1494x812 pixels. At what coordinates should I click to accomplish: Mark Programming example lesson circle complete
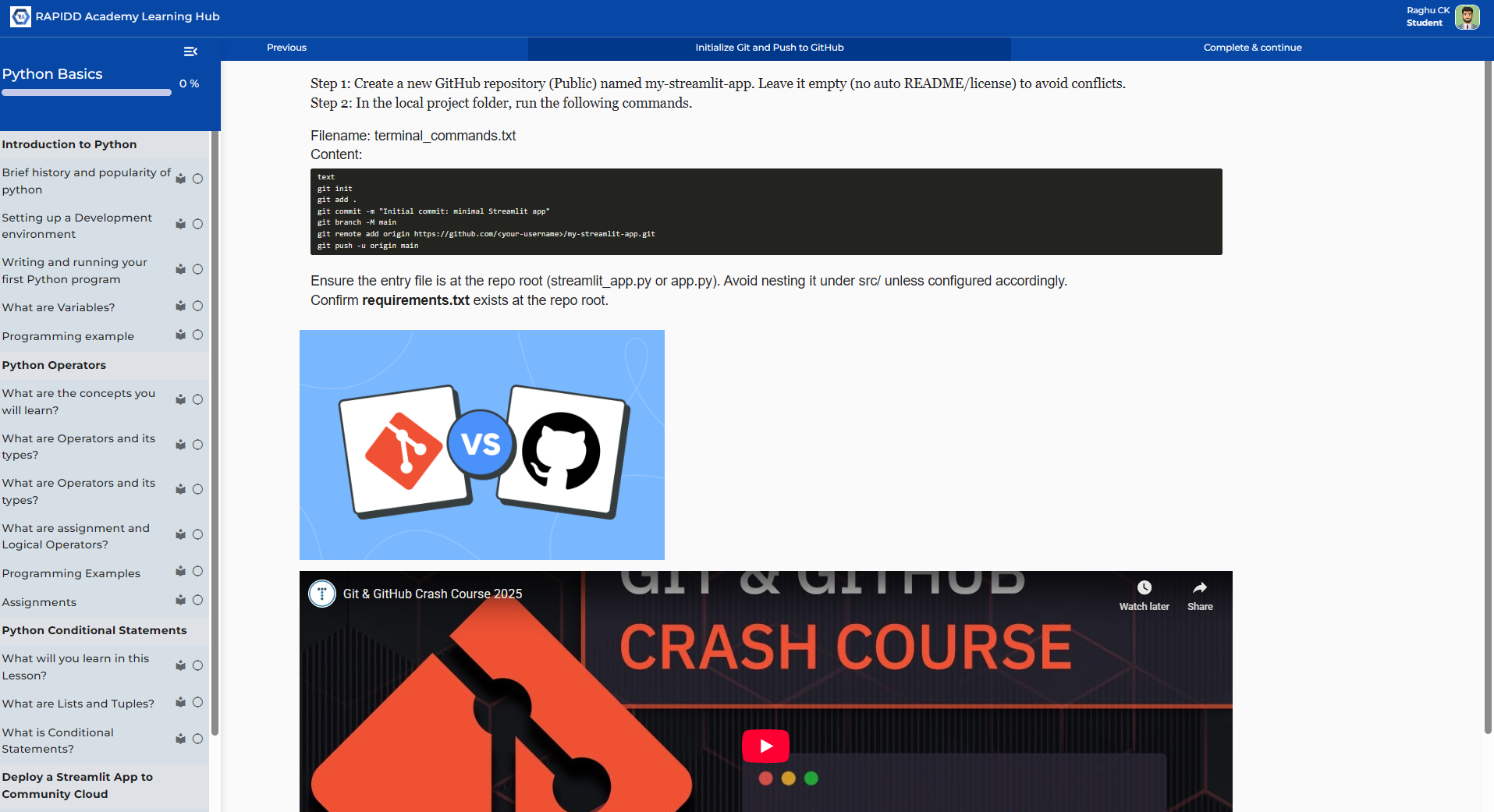[198, 335]
